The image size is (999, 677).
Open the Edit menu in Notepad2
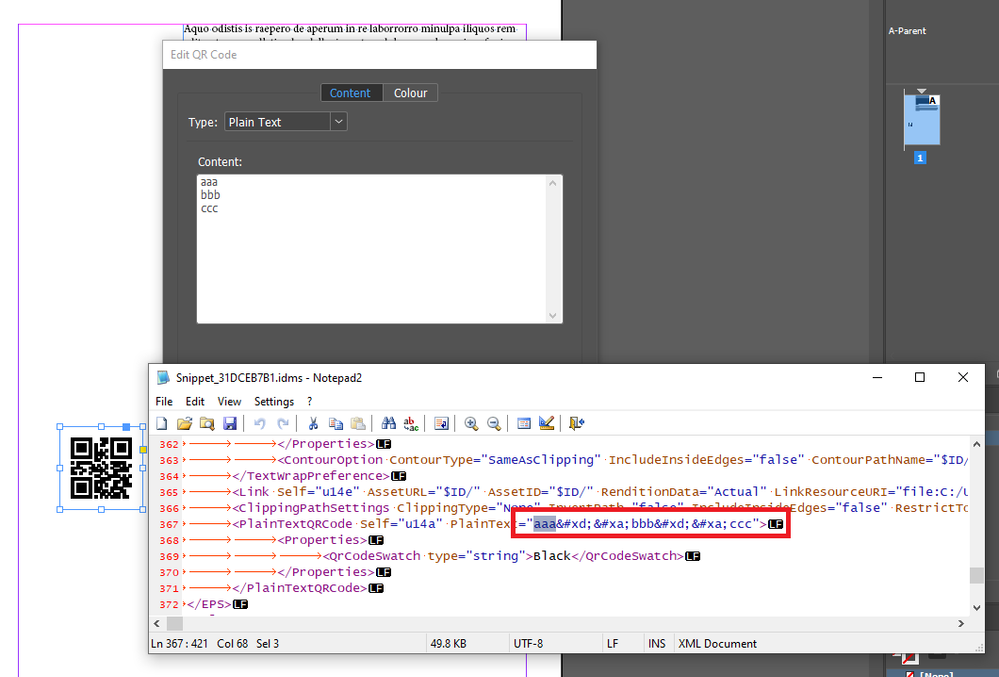point(195,401)
